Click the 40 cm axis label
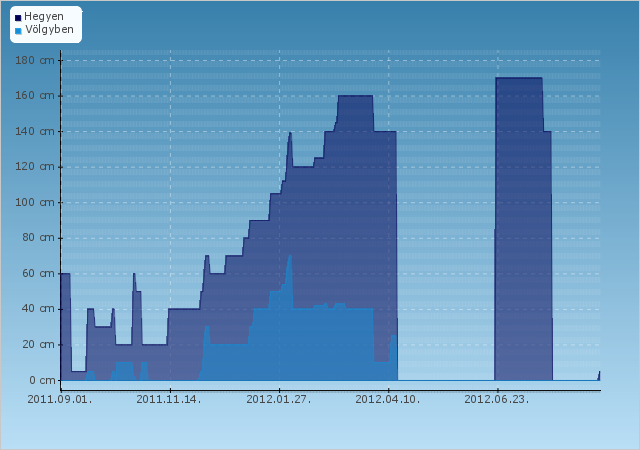 point(38,309)
